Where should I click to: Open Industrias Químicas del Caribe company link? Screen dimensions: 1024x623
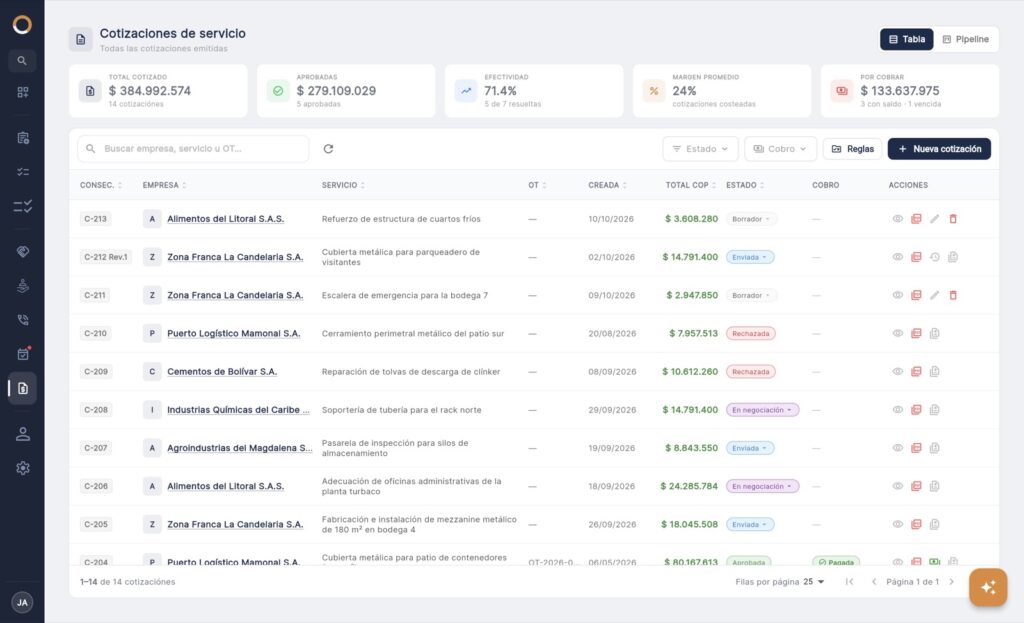pyautogui.click(x=238, y=410)
